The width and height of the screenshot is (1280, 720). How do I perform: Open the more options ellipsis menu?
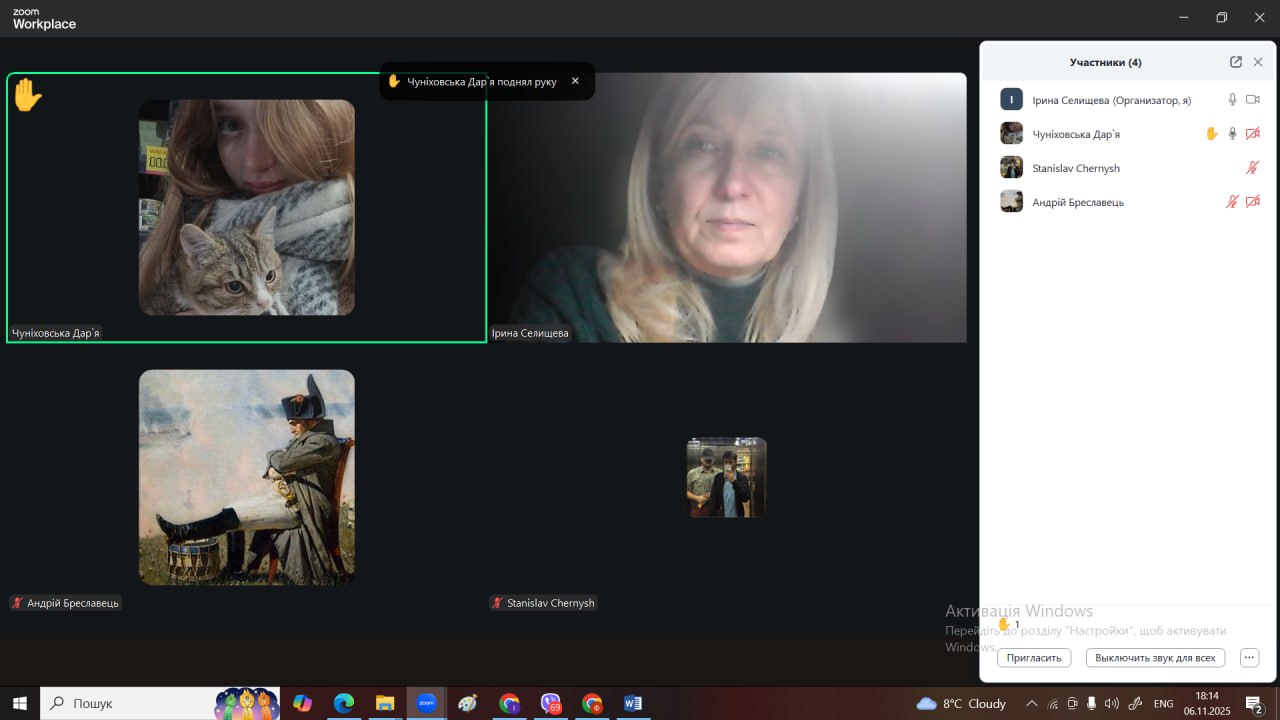tap(1249, 658)
